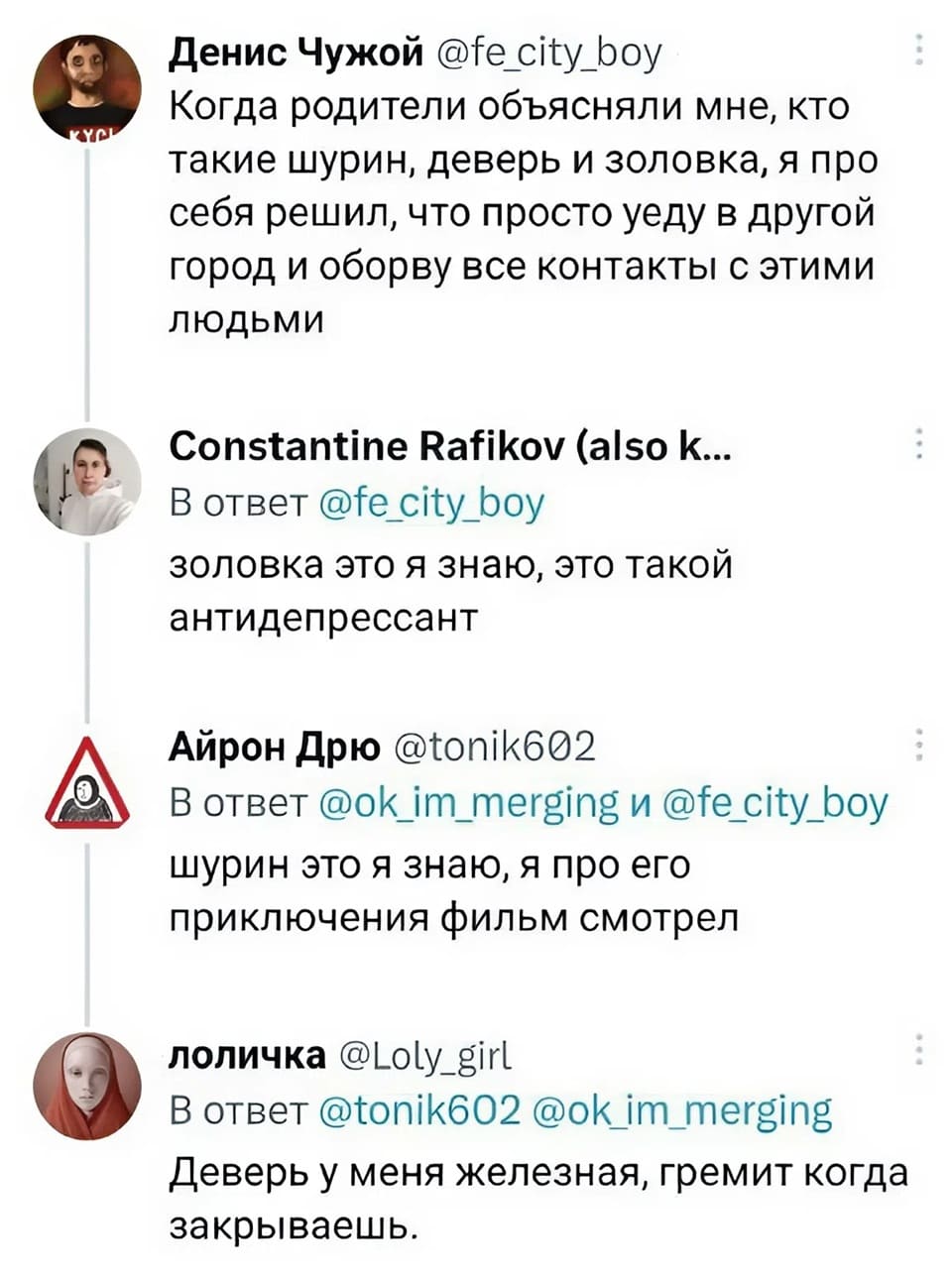Click the @fe_city_boy handle beside Денис Чужой

(x=548, y=53)
